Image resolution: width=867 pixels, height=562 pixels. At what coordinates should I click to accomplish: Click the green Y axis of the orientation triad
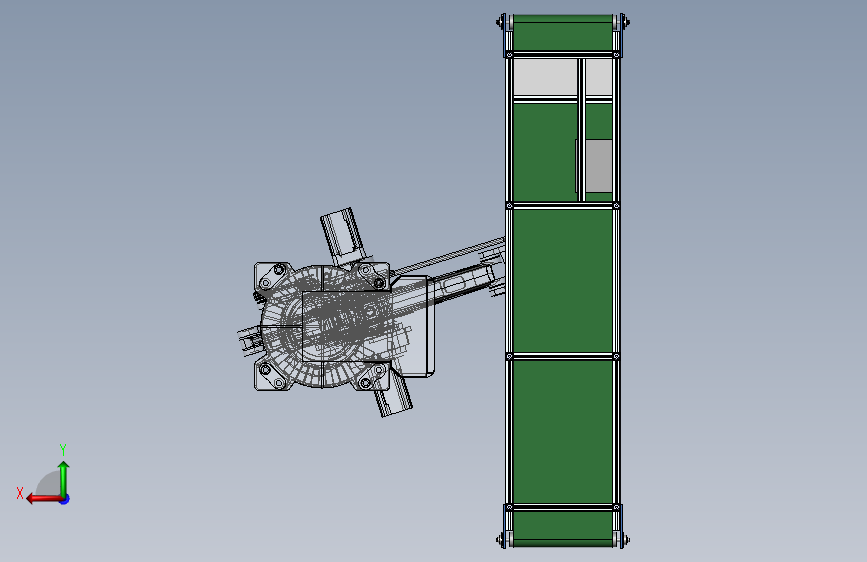point(64,478)
